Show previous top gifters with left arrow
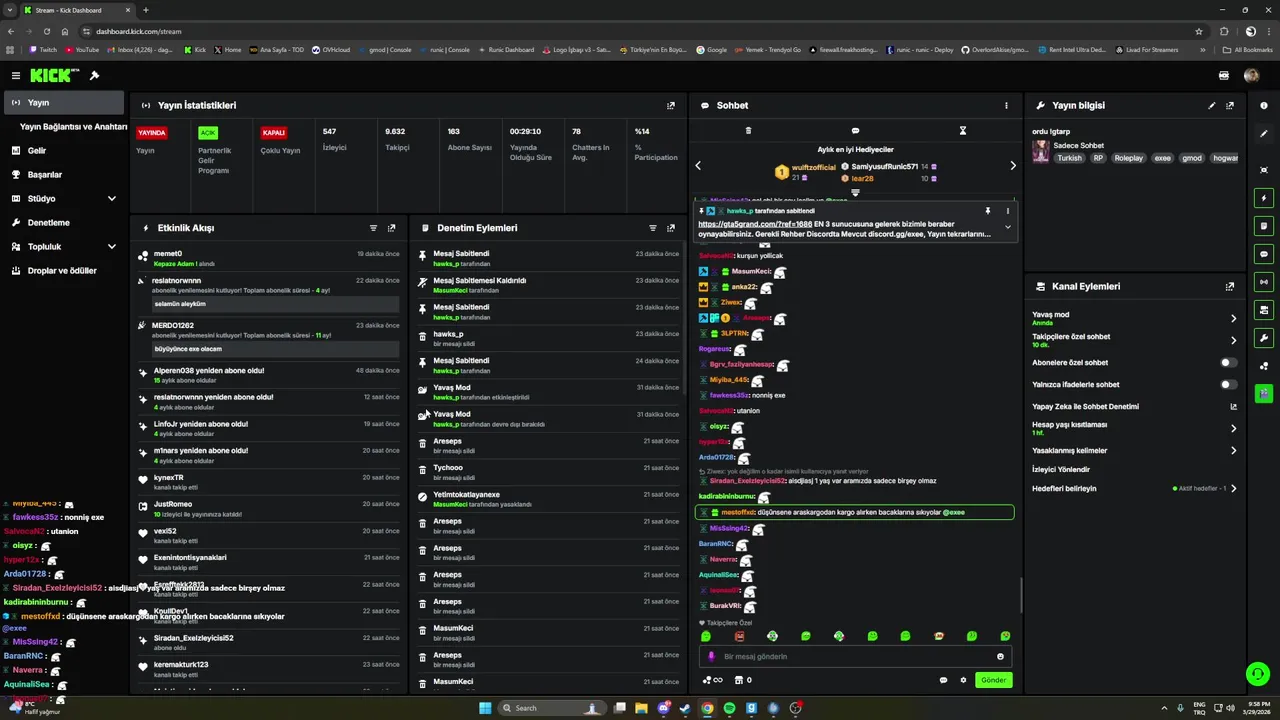The height and width of the screenshot is (720, 1280). click(698, 166)
